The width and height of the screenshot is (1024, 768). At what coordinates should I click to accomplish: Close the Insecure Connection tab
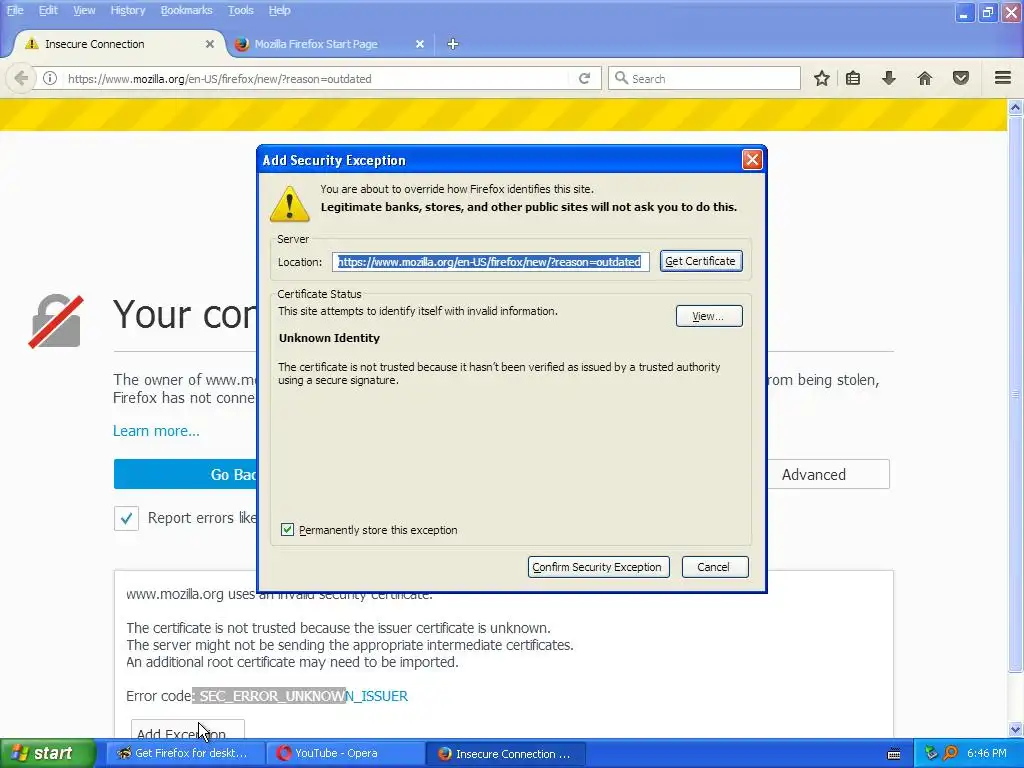pyautogui.click(x=210, y=44)
